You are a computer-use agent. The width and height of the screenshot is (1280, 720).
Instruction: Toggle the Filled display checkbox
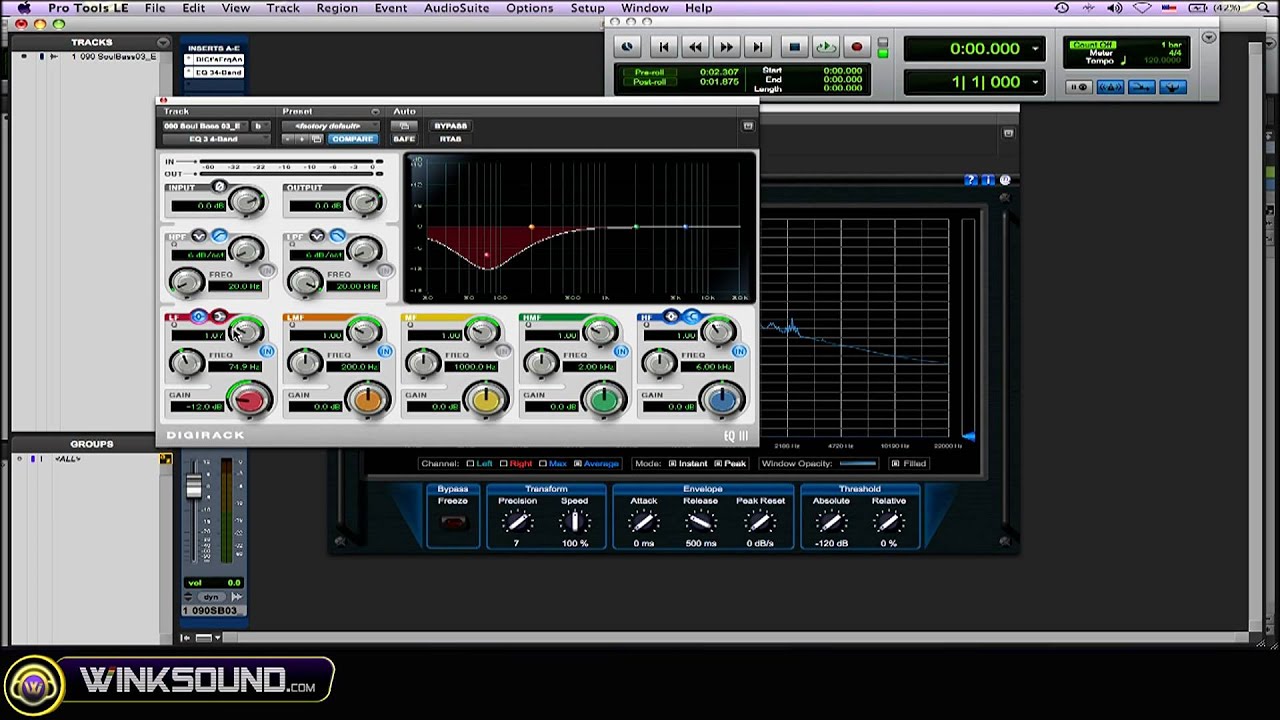pyautogui.click(x=895, y=464)
